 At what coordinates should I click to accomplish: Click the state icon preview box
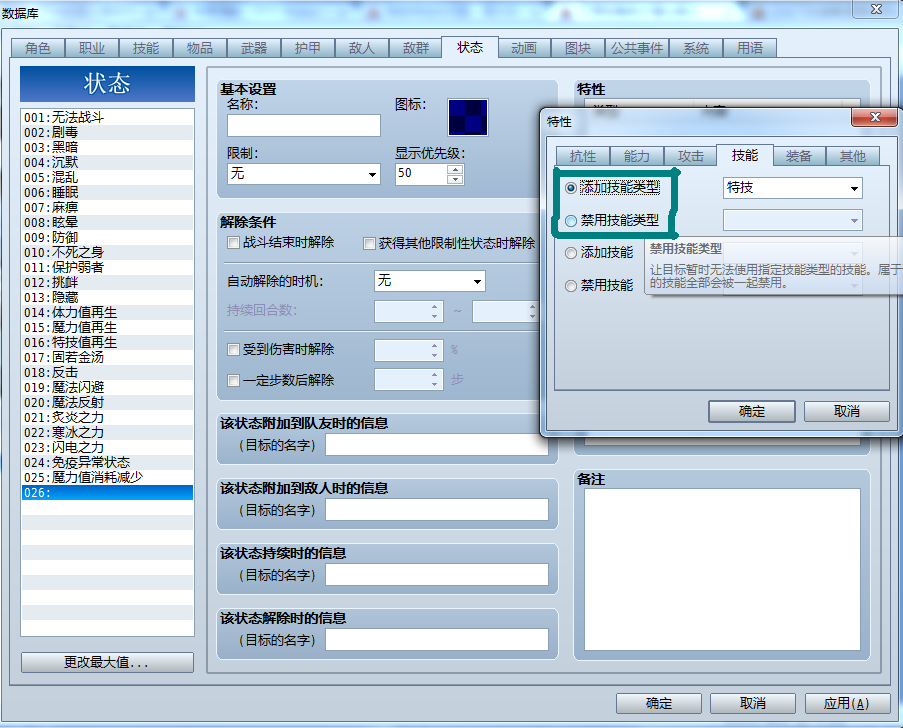pos(468,117)
